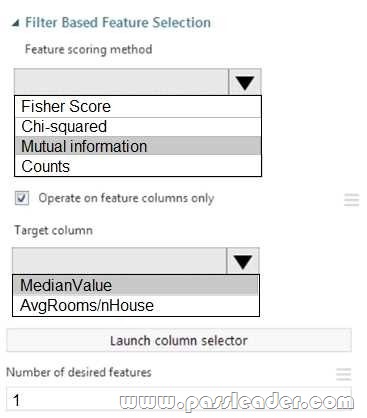
Task: Open the Feature scoring method dropdown arrow
Action: click(245, 82)
